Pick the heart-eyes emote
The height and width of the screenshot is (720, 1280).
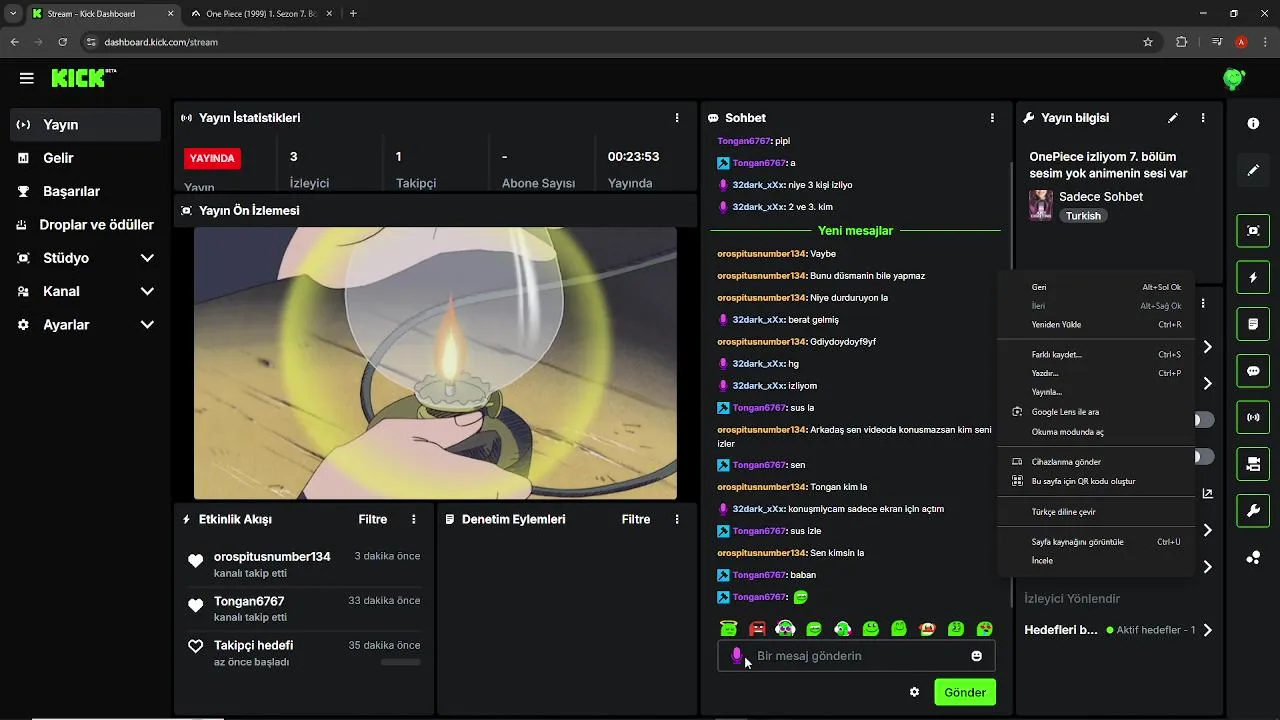click(985, 628)
